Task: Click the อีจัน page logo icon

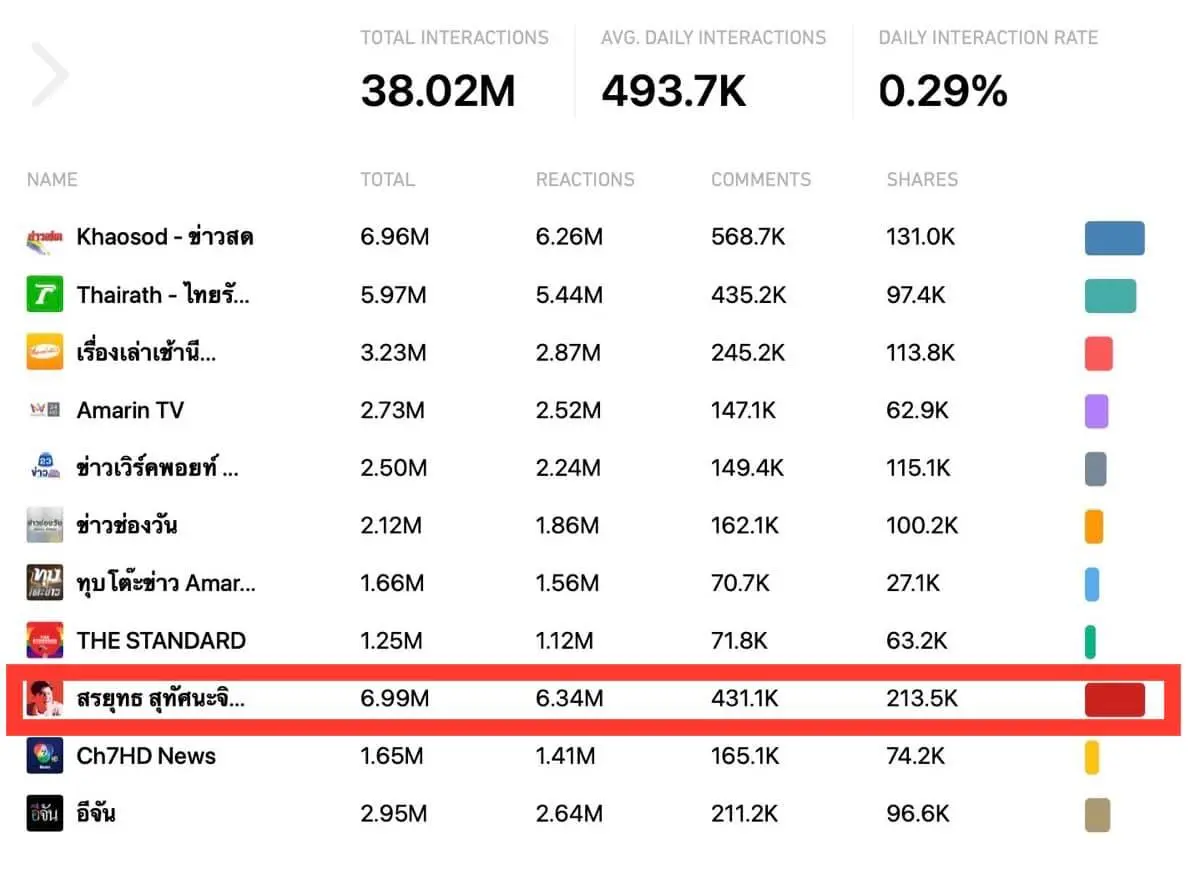Action: coord(44,814)
